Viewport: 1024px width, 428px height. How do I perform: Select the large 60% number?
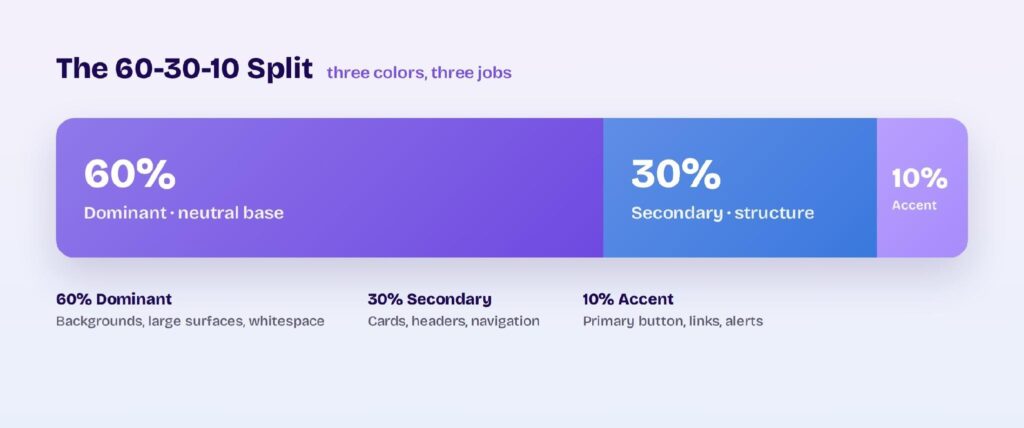click(x=130, y=174)
